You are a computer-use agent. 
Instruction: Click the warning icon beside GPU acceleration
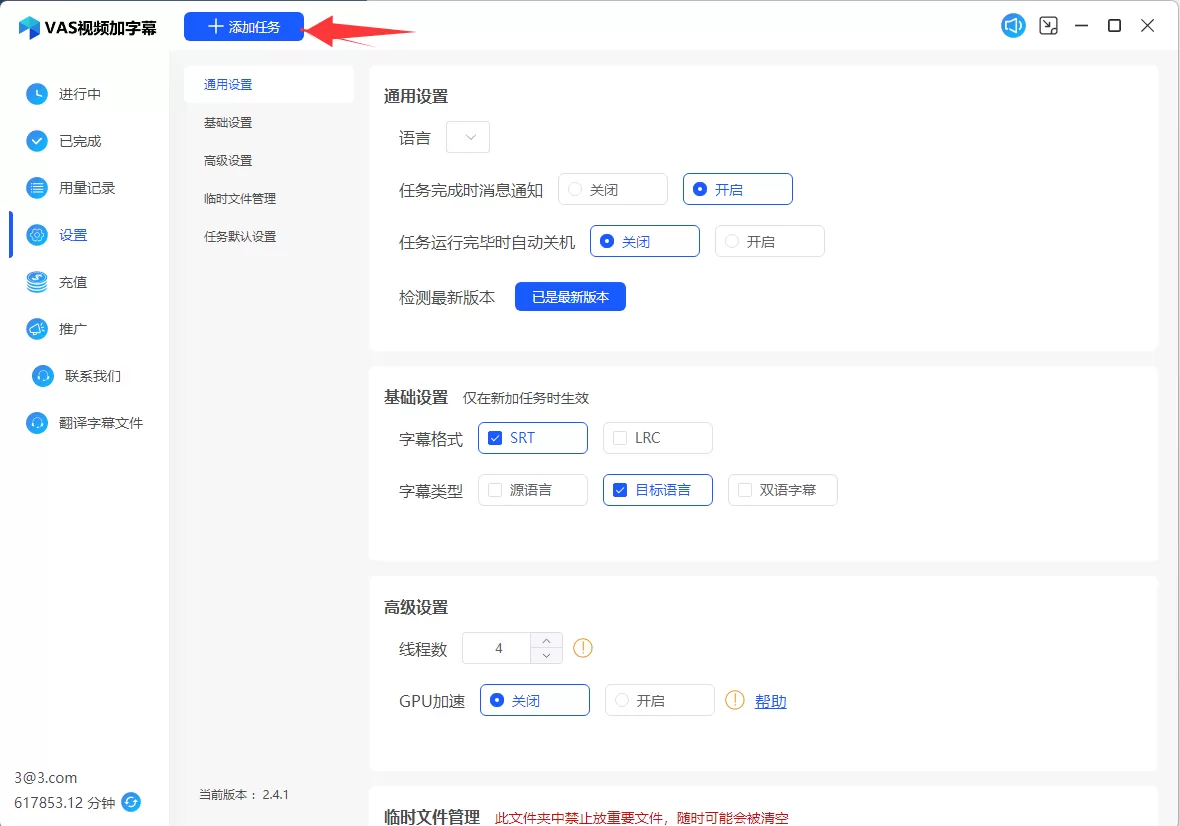[x=735, y=700]
